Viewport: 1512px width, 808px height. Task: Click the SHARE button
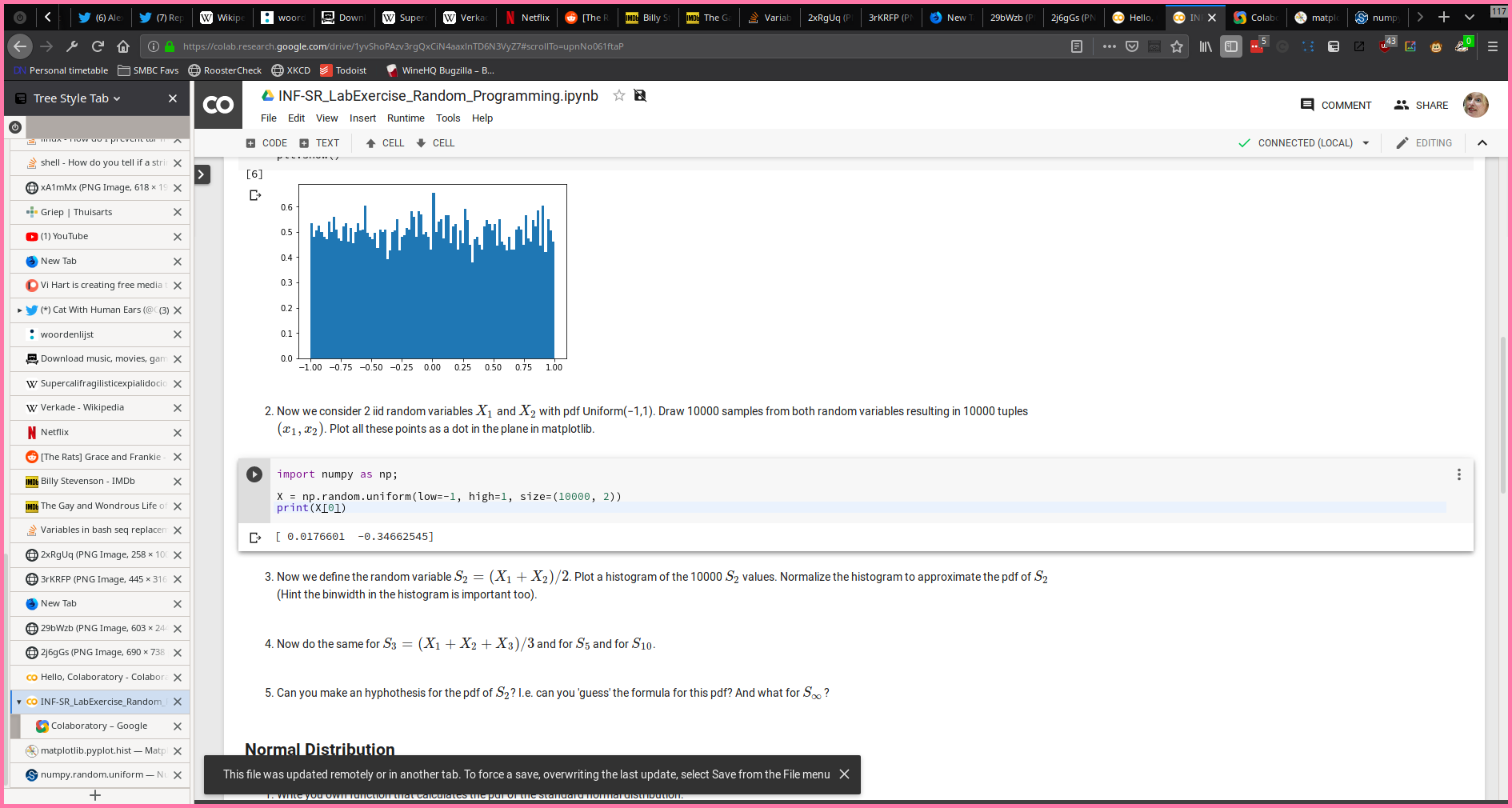point(1421,105)
